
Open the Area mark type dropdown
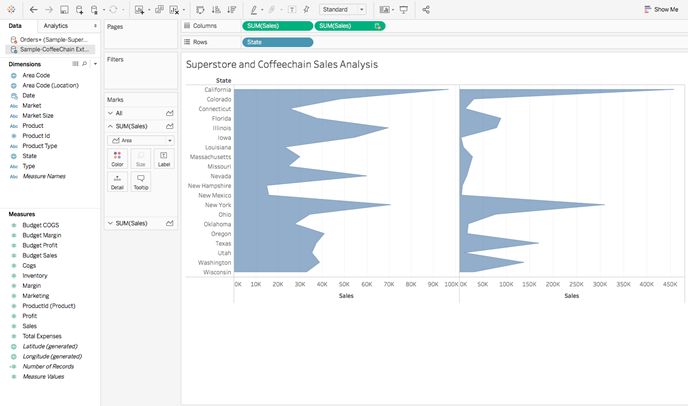(x=140, y=140)
